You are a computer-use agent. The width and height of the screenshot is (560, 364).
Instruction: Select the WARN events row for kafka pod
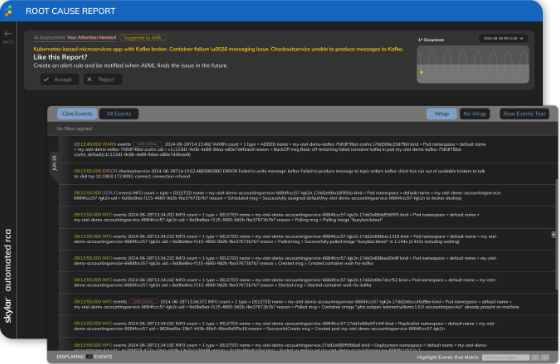click(308, 149)
